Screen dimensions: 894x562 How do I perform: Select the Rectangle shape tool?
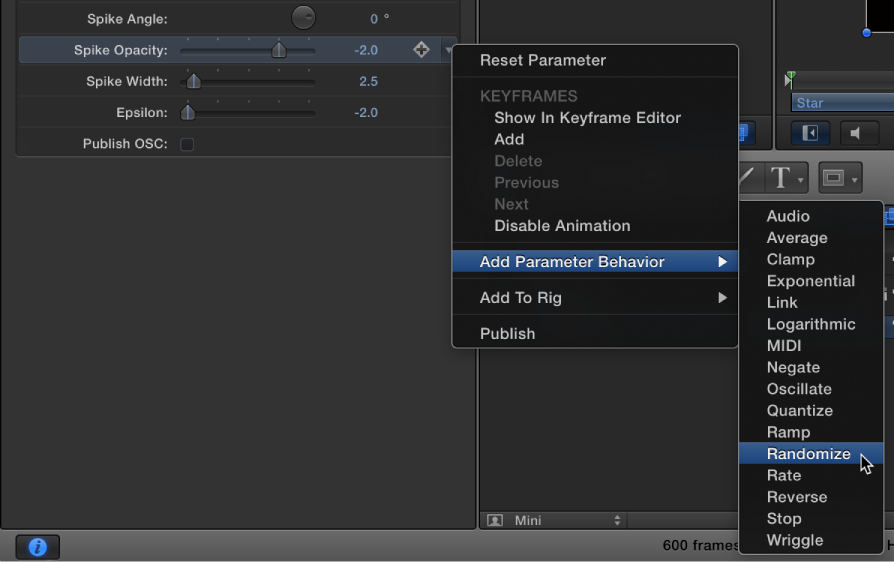[833, 178]
